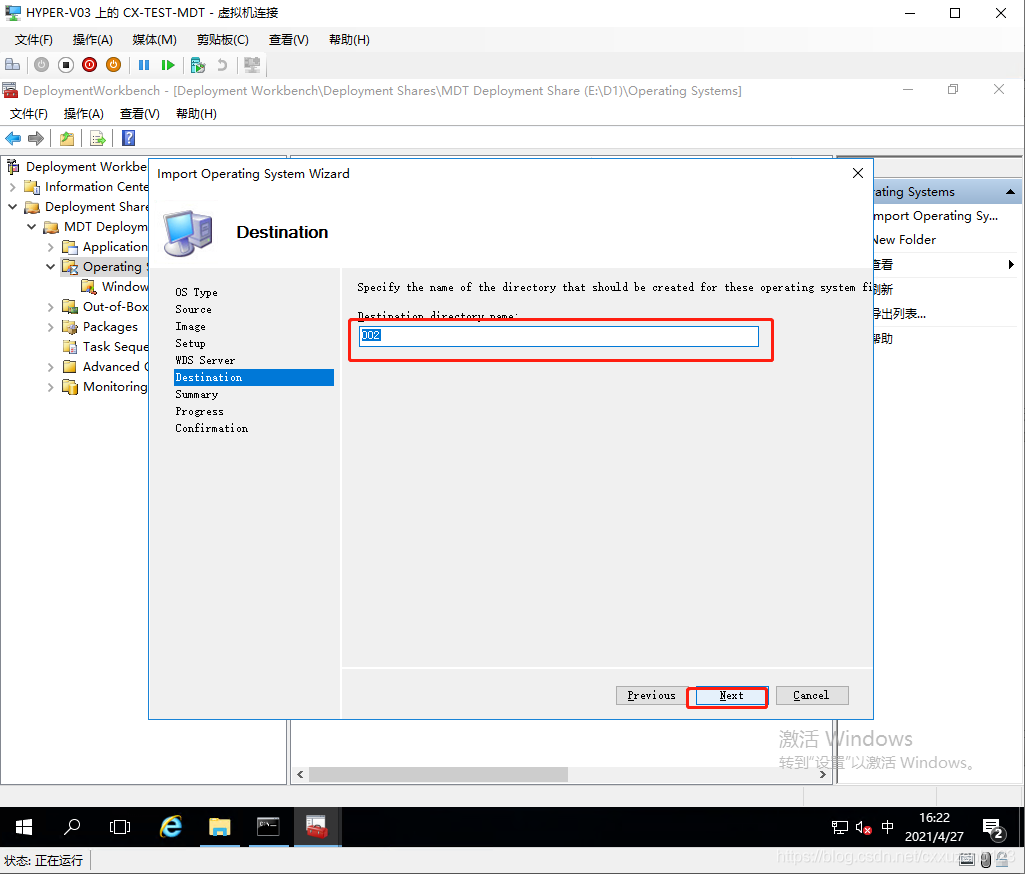Expand the Information Center node
This screenshot has width=1025, height=875.
[12, 187]
